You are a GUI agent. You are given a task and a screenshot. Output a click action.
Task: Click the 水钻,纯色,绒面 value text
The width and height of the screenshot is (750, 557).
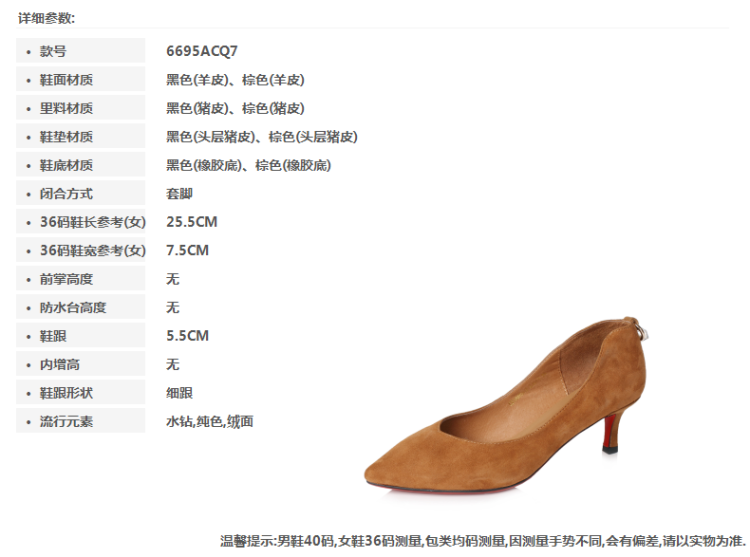coord(210,421)
